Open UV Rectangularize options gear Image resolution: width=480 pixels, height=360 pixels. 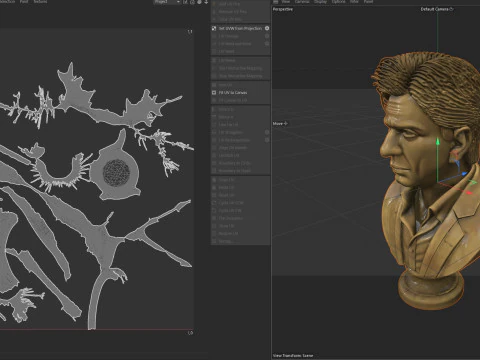pos(267,140)
